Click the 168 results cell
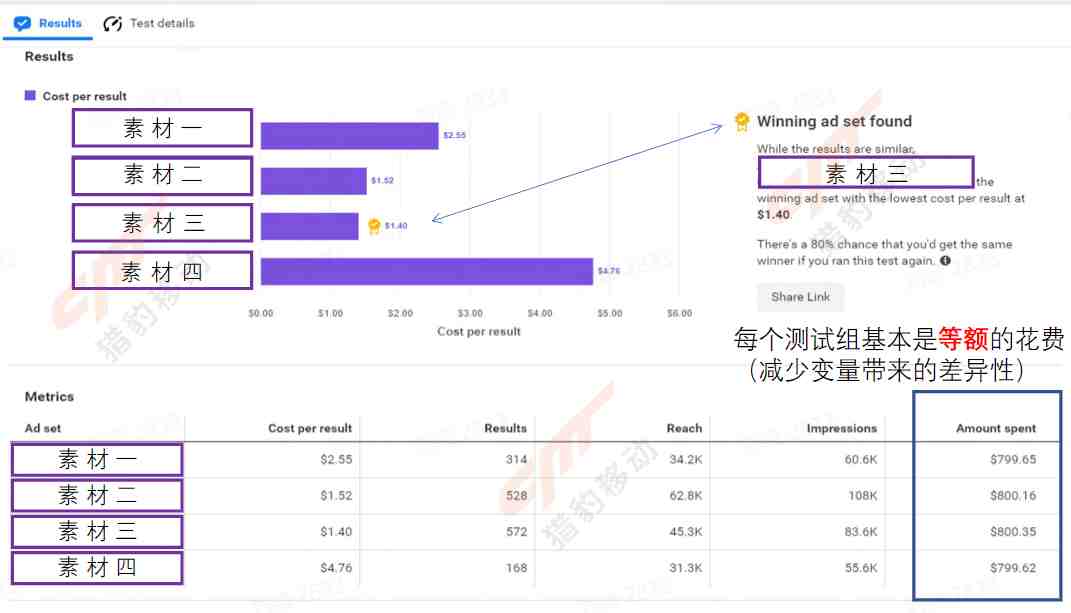This screenshot has height=613, width=1071. coord(516,568)
